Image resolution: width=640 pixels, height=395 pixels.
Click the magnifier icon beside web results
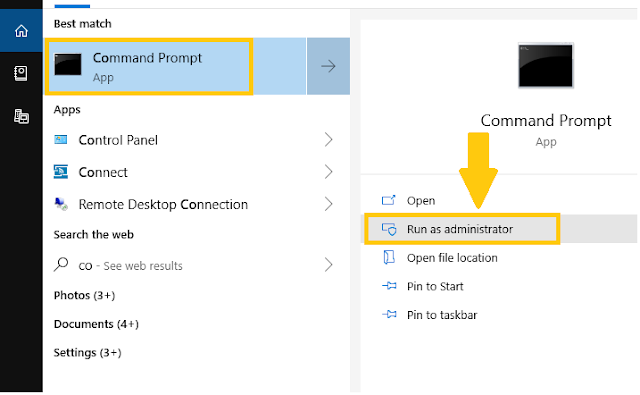(x=61, y=264)
